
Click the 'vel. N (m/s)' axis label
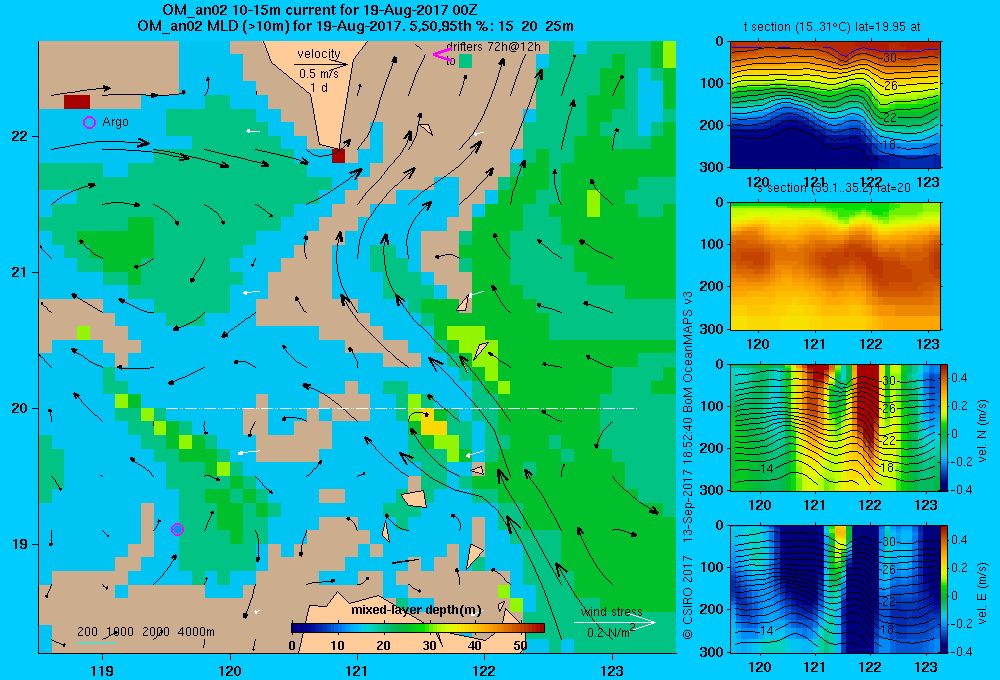[983, 431]
